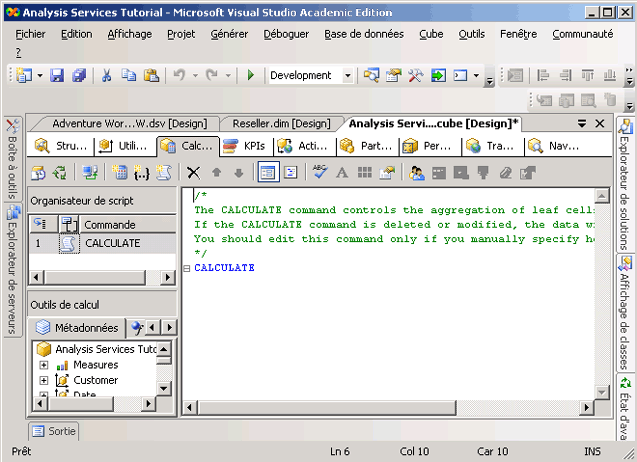Click the Paste clipboard icon
This screenshot has width=637, height=462.
click(x=151, y=75)
